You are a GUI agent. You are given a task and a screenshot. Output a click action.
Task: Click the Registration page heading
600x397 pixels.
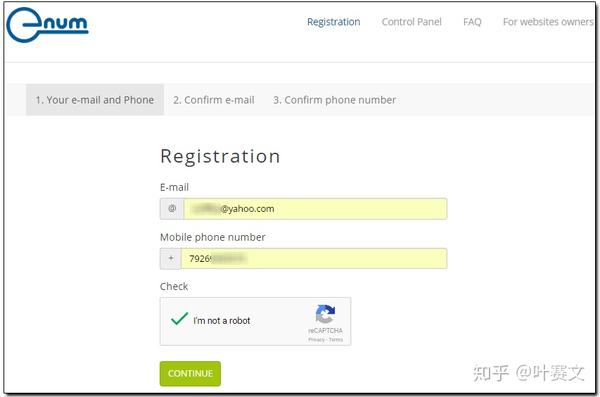tap(220, 156)
